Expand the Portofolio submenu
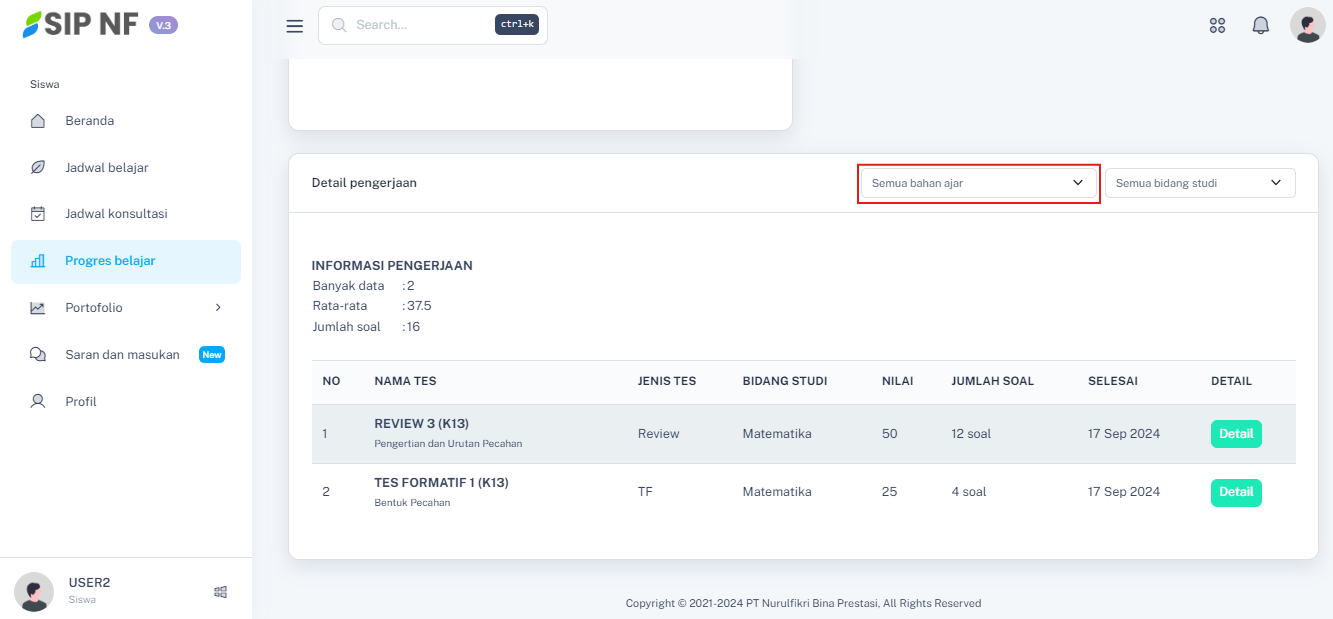This screenshot has height=619, width=1333. pos(218,308)
